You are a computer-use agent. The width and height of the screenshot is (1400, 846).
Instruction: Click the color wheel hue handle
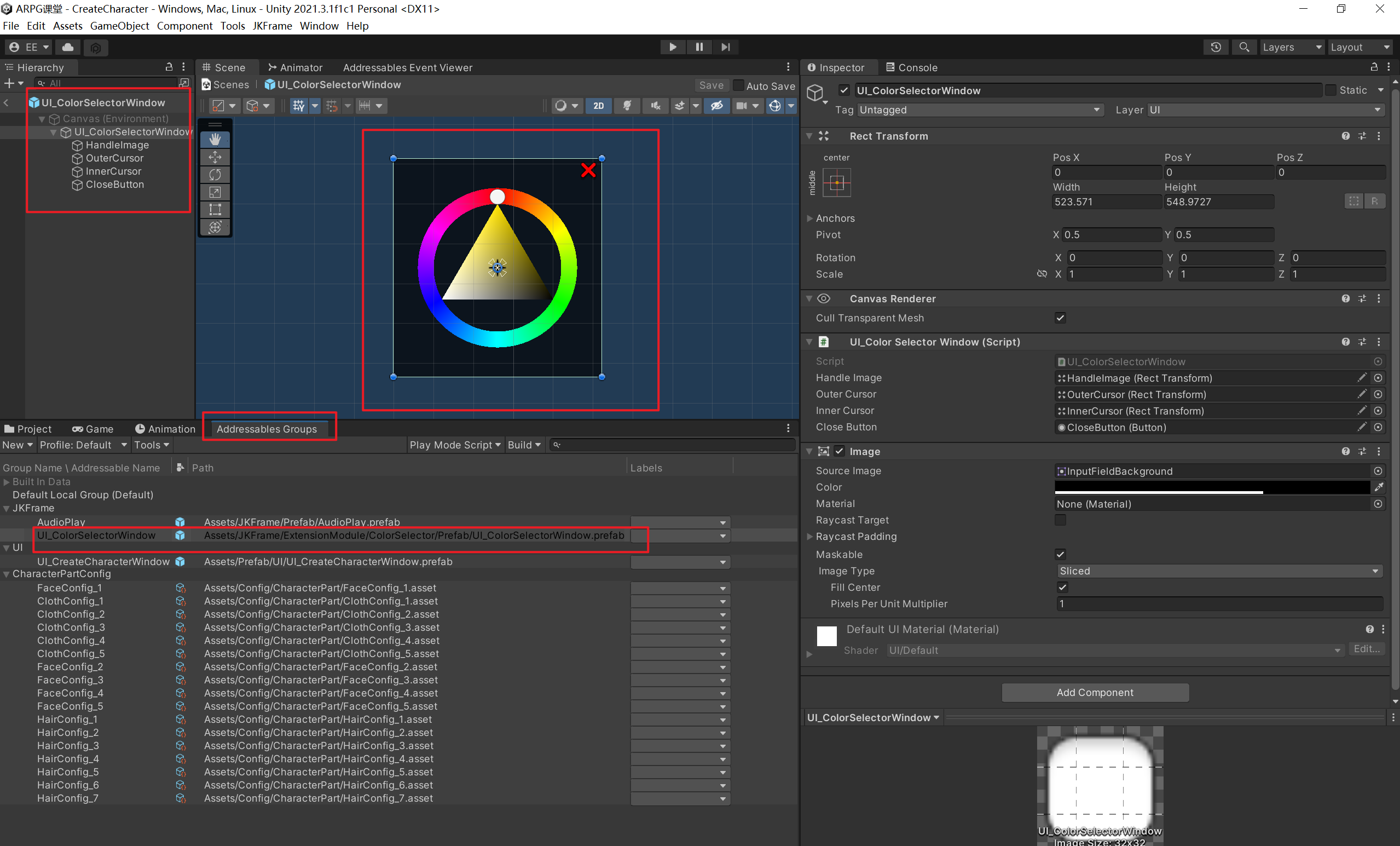tap(497, 197)
